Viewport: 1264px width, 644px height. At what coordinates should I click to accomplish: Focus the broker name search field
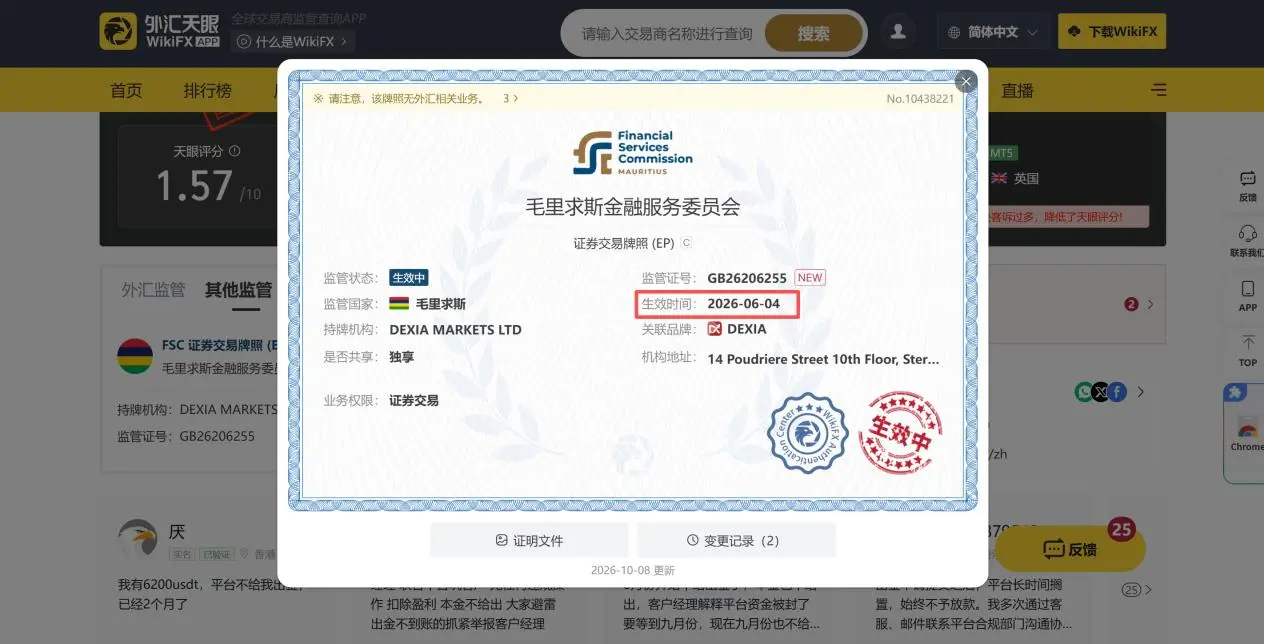667,33
